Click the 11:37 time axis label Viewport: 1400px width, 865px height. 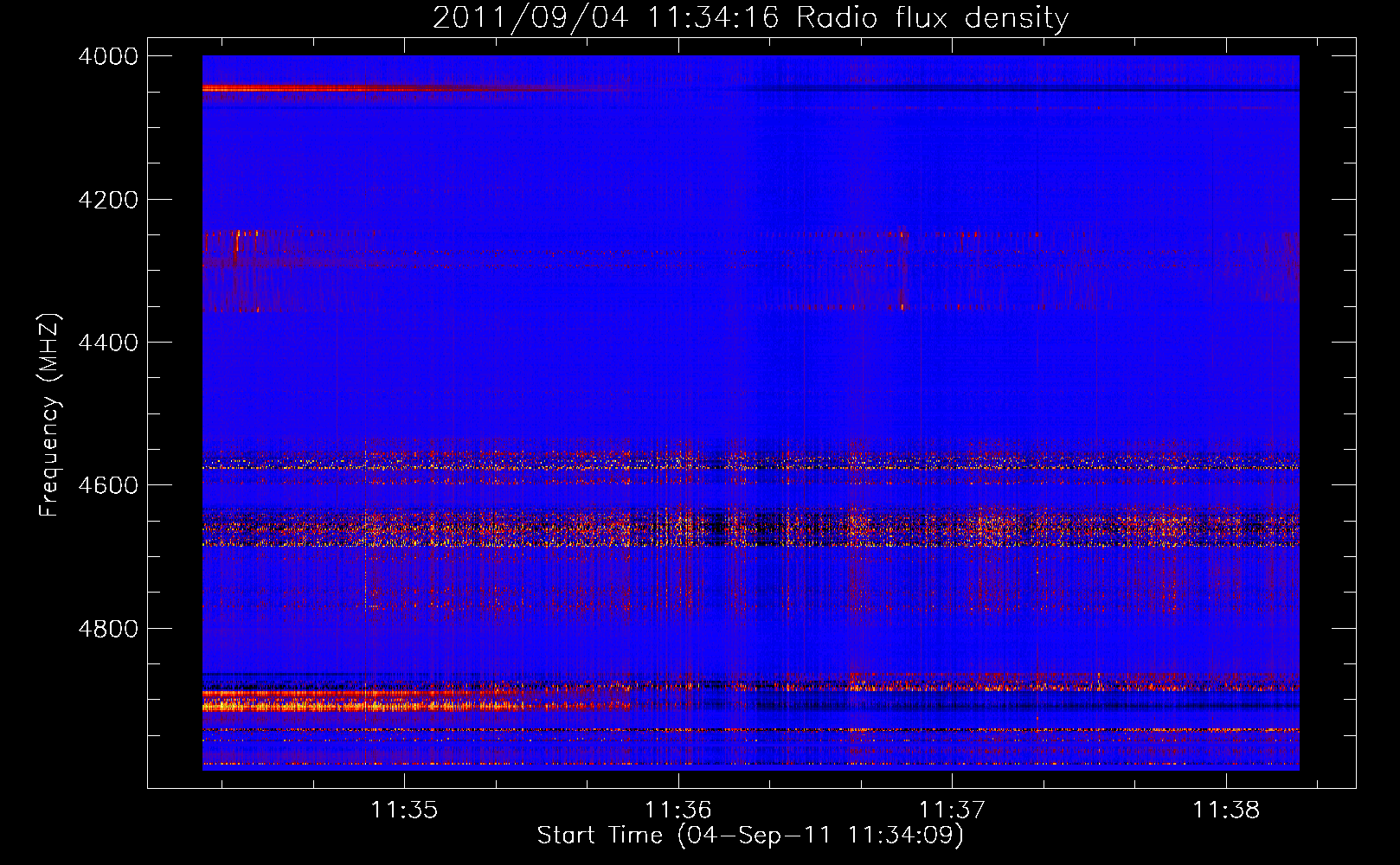[x=952, y=810]
